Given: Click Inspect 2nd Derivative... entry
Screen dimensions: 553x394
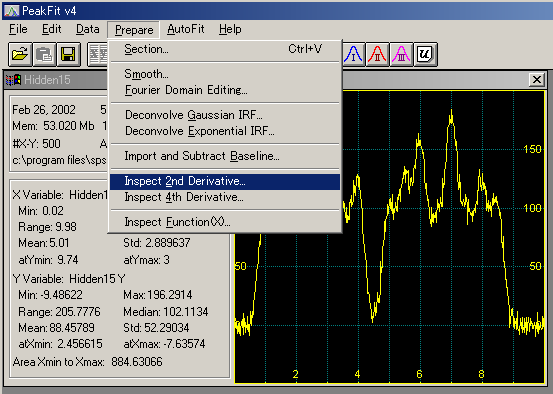Looking at the screenshot, I should [x=225, y=181].
